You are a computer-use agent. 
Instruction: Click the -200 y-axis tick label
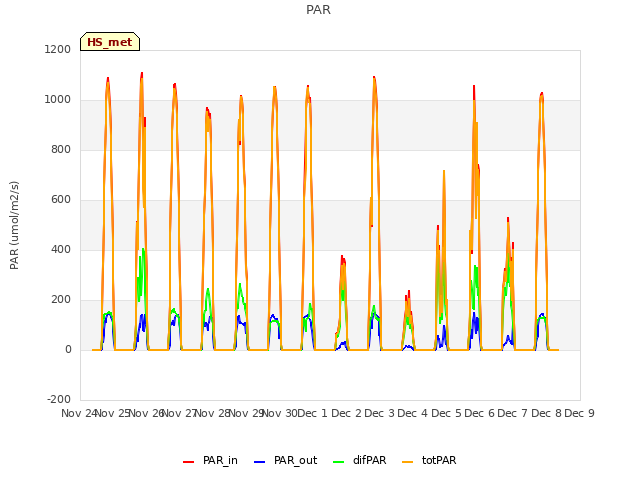point(59,399)
